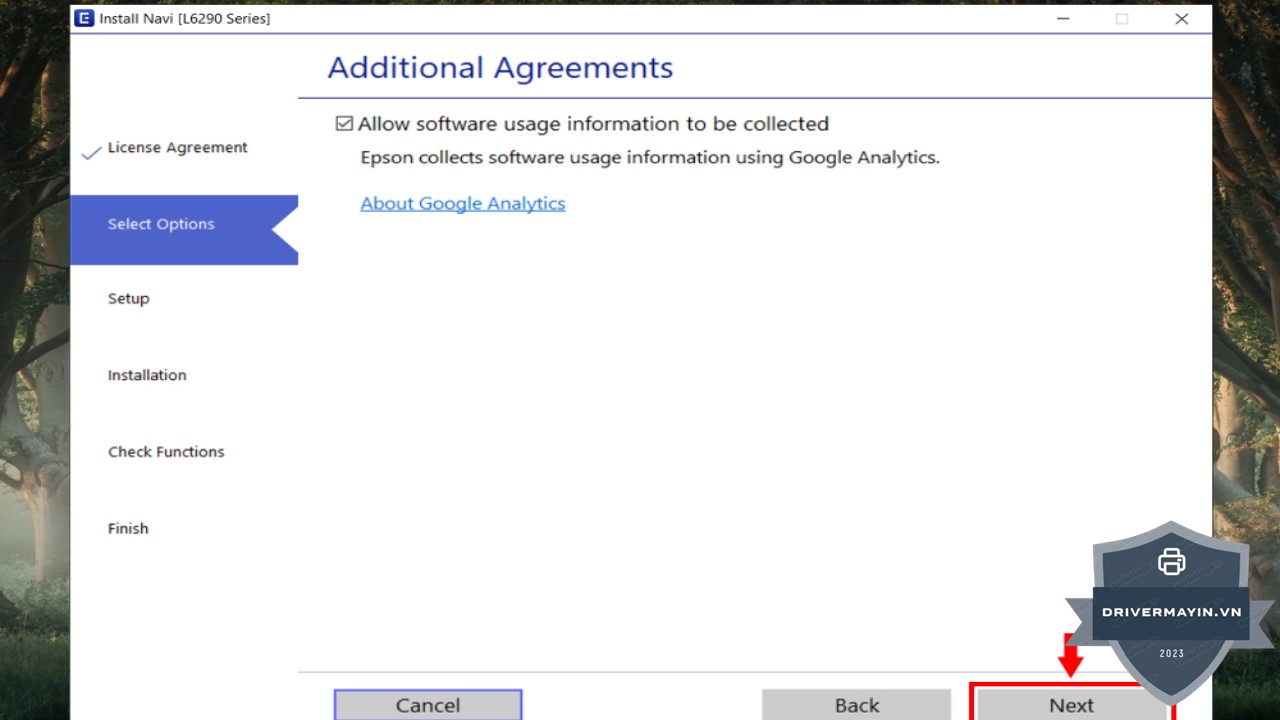Go to the previous page with Back
This screenshot has width=1280, height=720.
tap(856, 705)
